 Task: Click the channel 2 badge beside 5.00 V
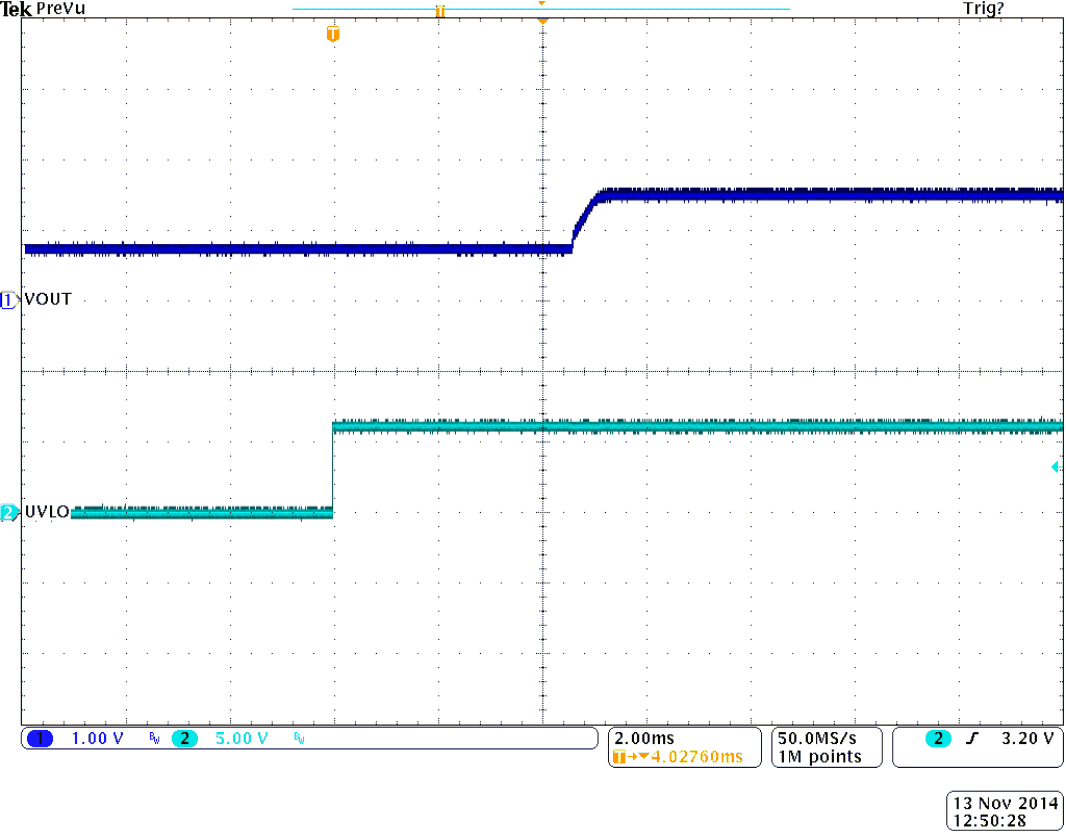click(184, 739)
